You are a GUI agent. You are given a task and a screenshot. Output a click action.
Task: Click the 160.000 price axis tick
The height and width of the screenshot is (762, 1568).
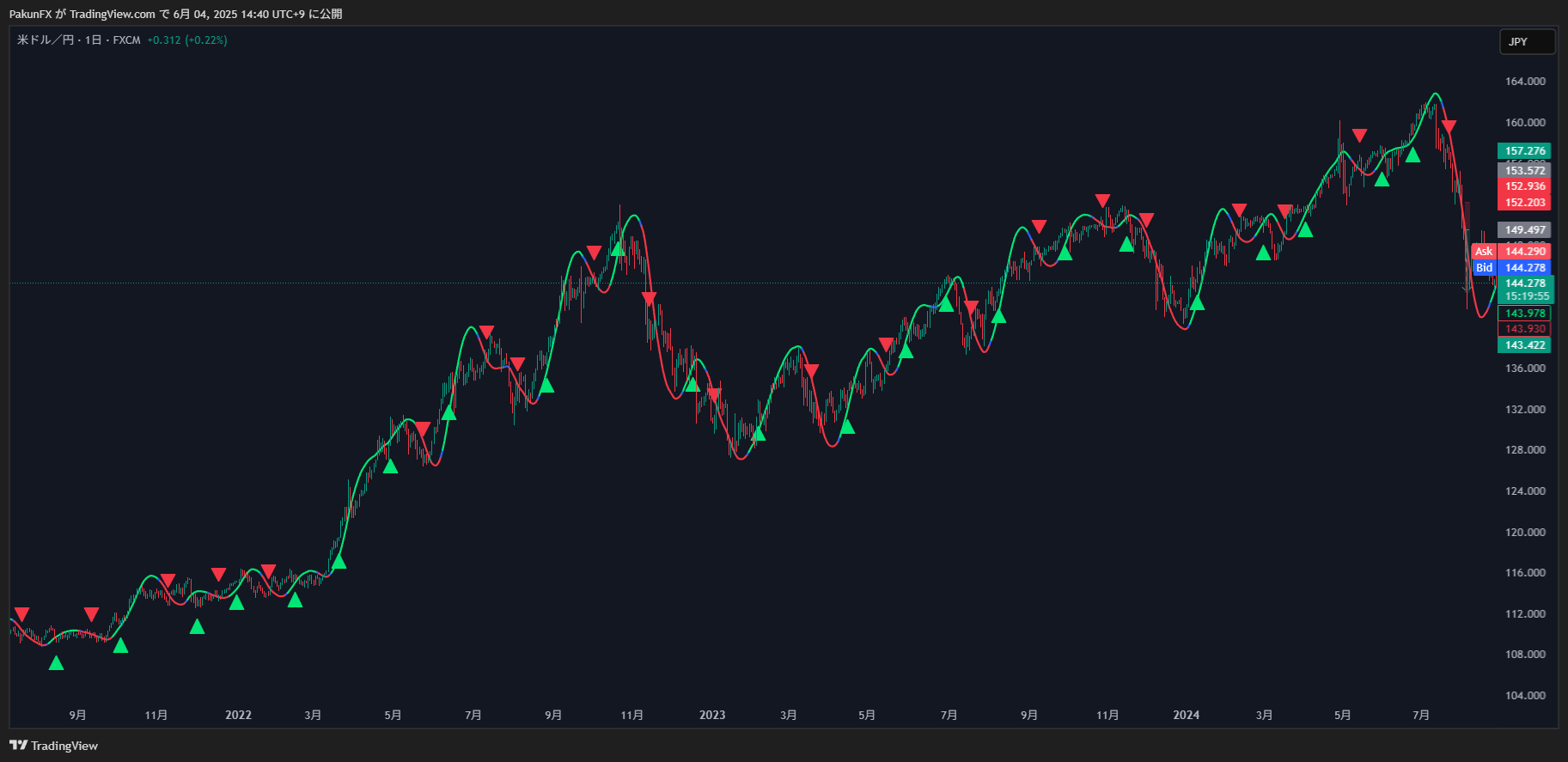pyautogui.click(x=1525, y=123)
